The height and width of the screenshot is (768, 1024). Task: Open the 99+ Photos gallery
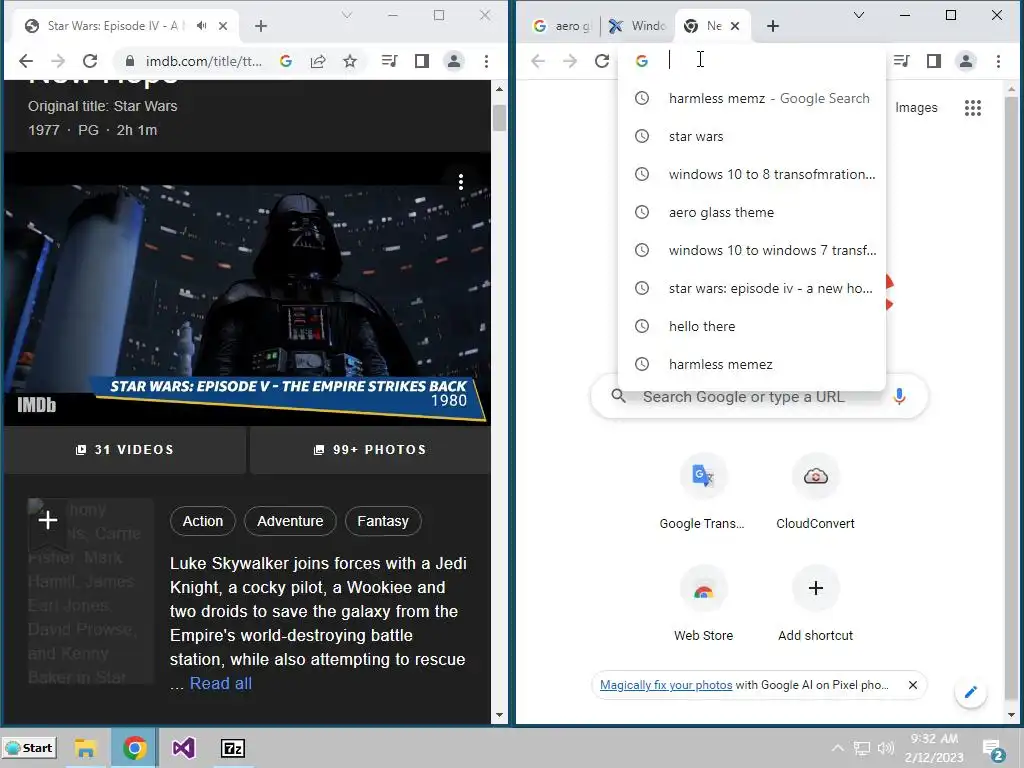[370, 450]
